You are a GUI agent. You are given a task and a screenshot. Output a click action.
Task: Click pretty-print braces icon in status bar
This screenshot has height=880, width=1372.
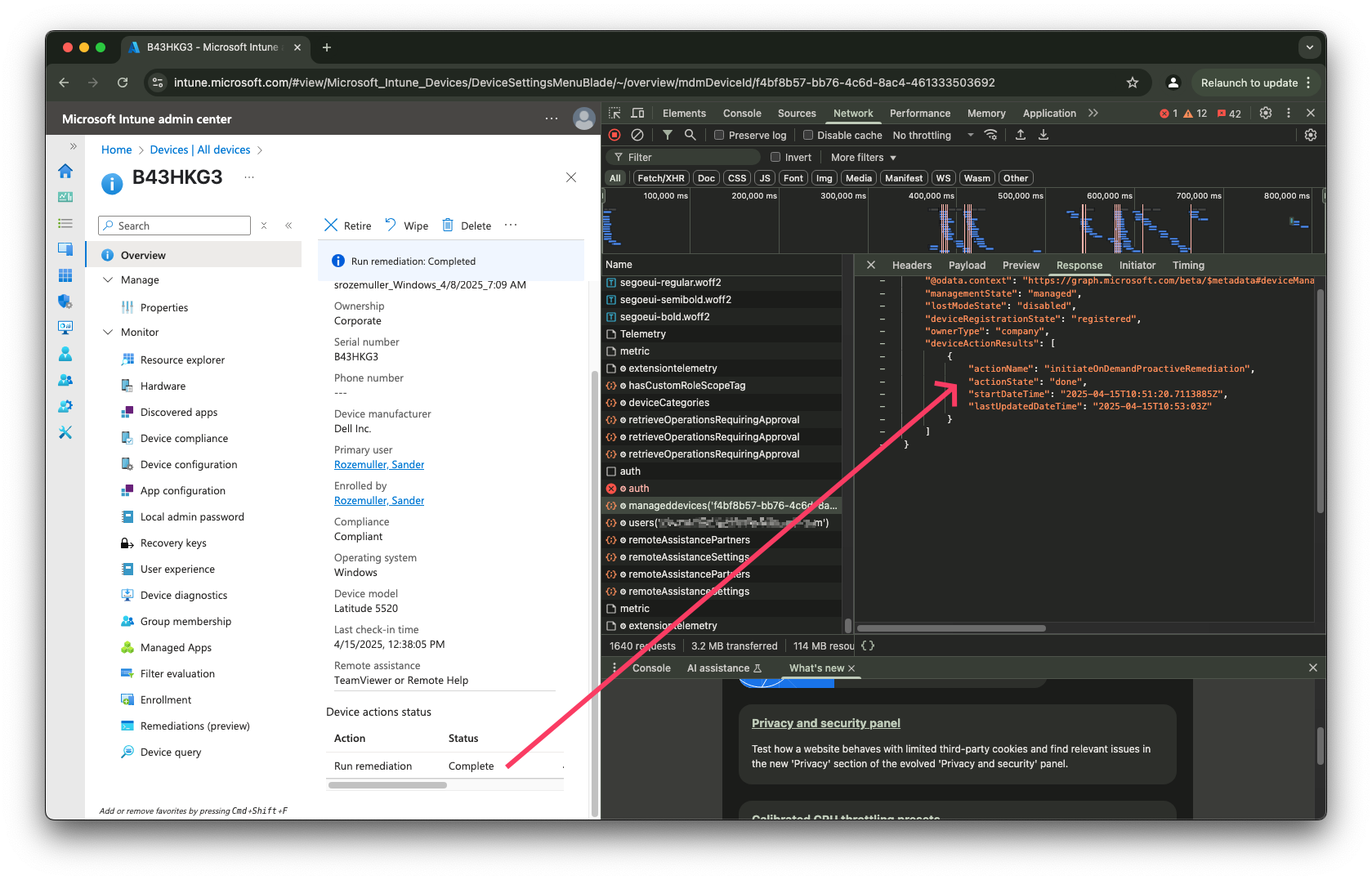tap(868, 645)
